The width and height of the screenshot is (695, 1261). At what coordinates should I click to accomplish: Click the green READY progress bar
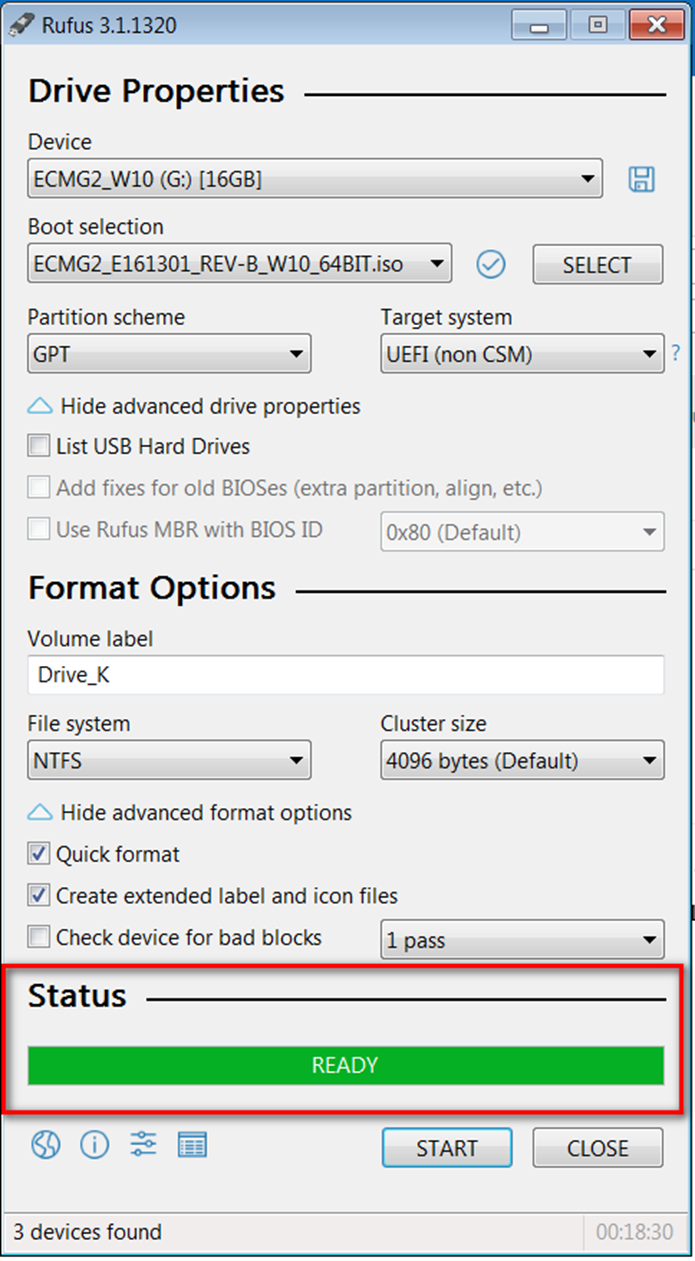click(346, 1065)
